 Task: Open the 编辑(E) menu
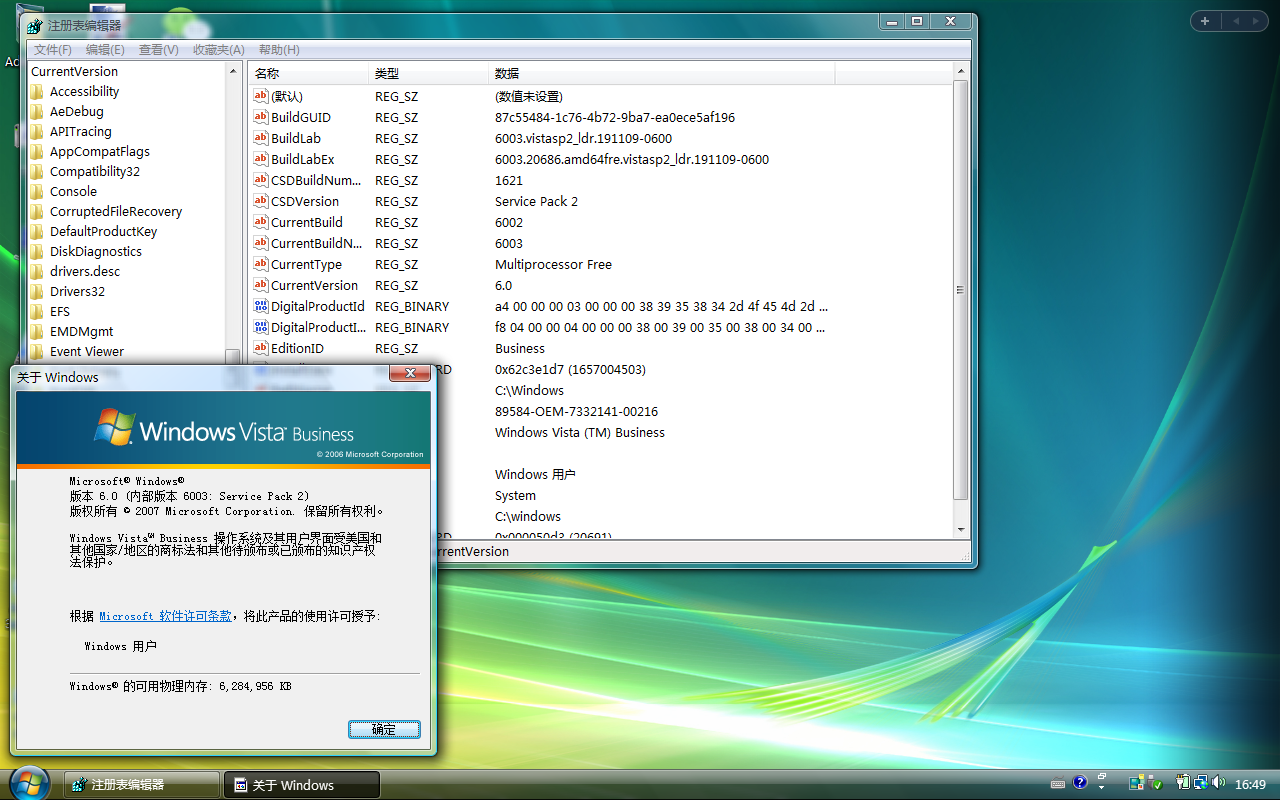pyautogui.click(x=105, y=49)
